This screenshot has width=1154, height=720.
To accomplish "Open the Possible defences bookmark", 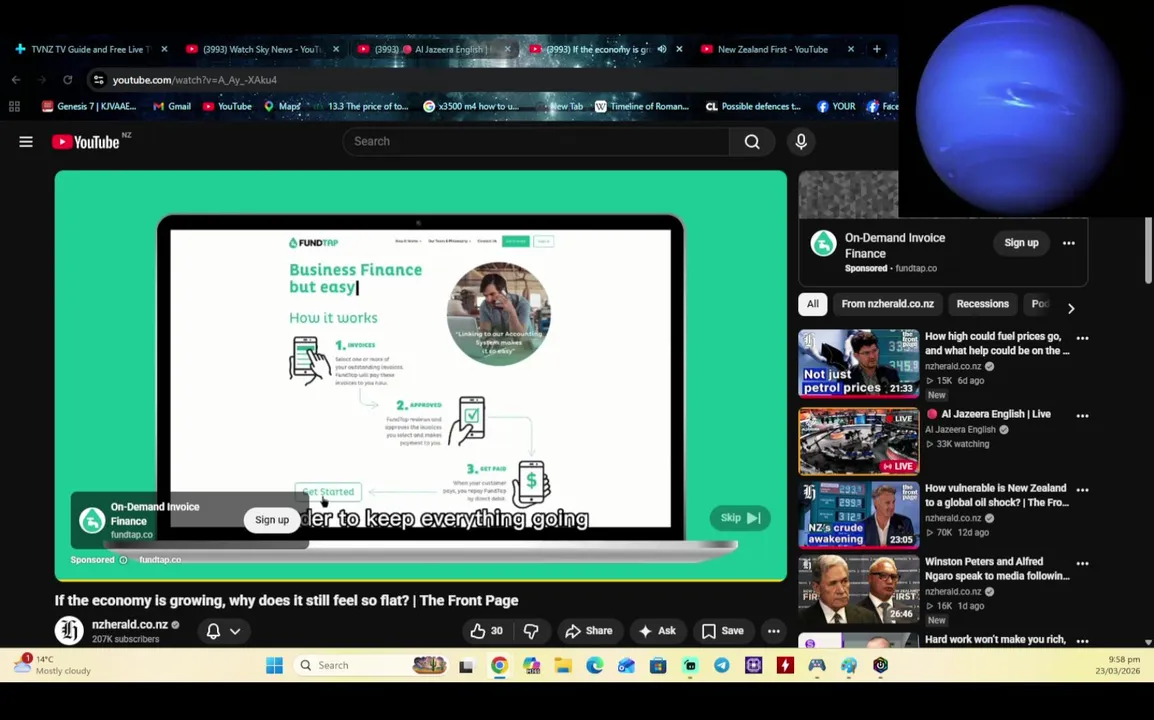I will tap(753, 106).
